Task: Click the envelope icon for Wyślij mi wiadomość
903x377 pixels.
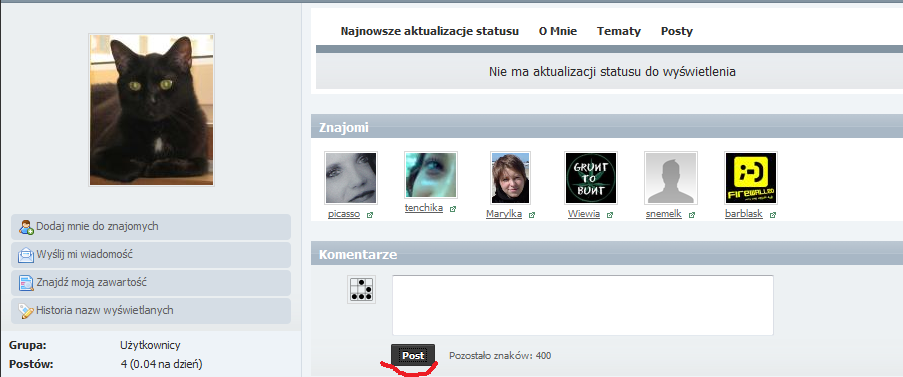Action: (26, 254)
